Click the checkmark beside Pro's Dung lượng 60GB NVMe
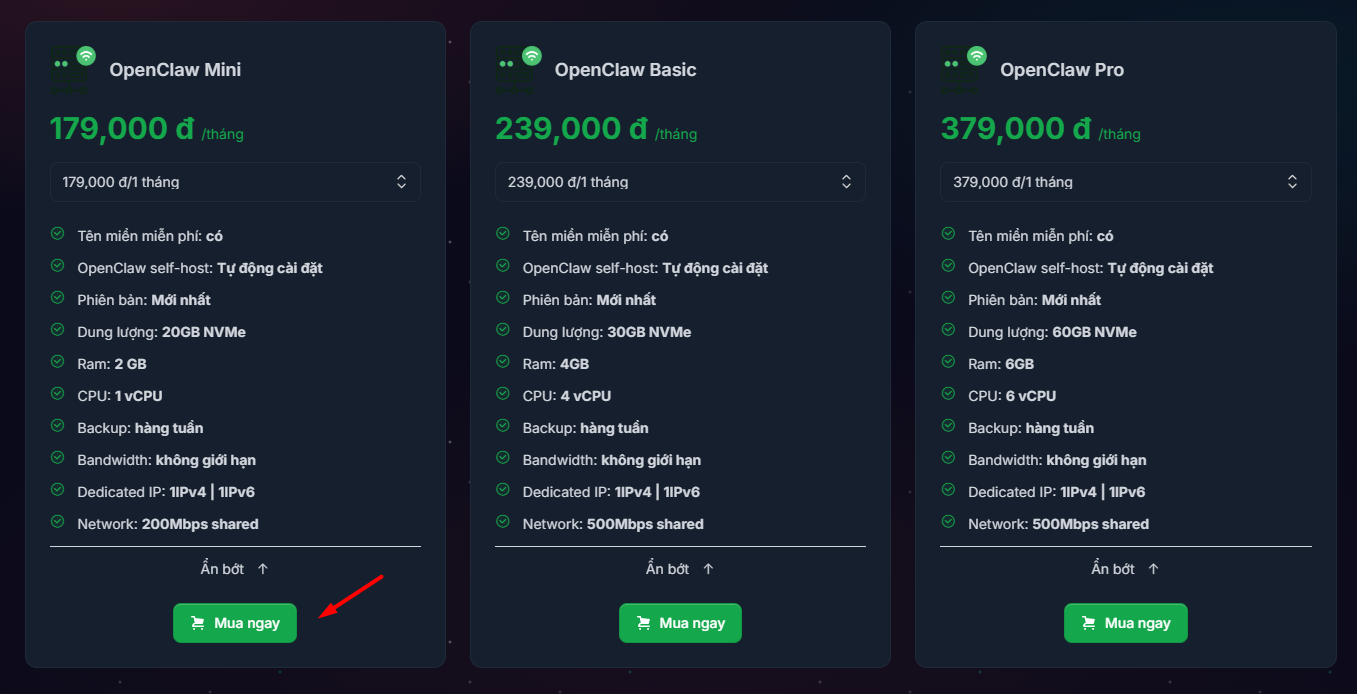The height and width of the screenshot is (694, 1357). click(x=947, y=331)
